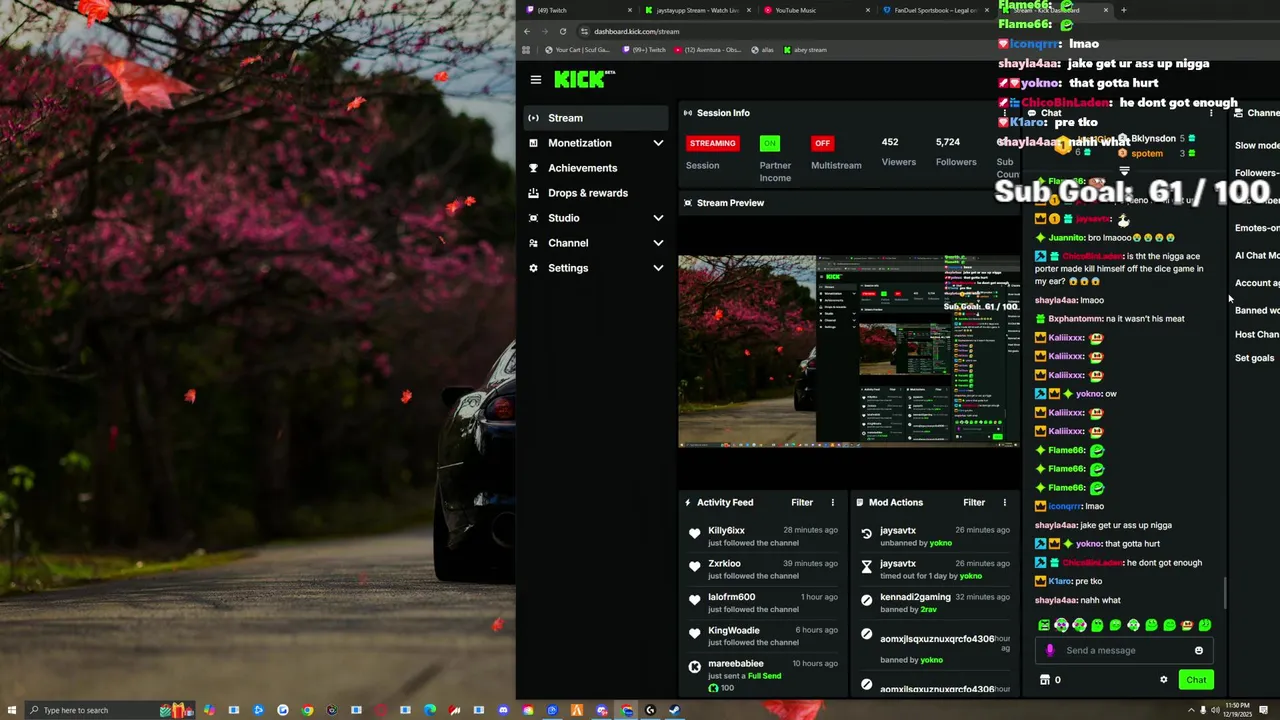Open Chrome from the taskbar

click(307, 710)
